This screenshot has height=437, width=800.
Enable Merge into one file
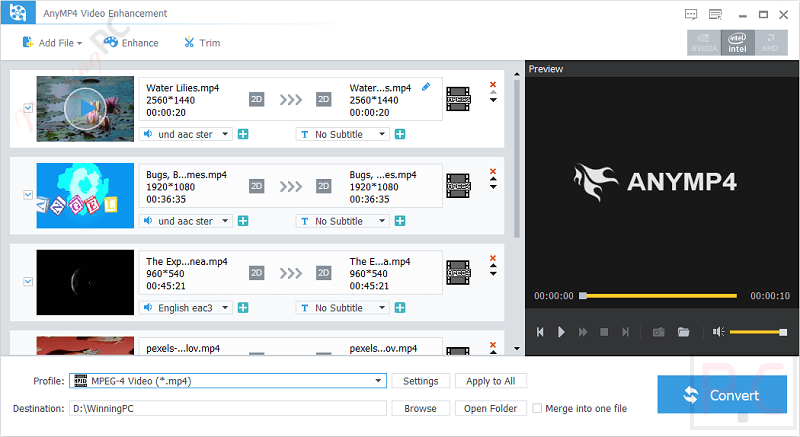537,408
